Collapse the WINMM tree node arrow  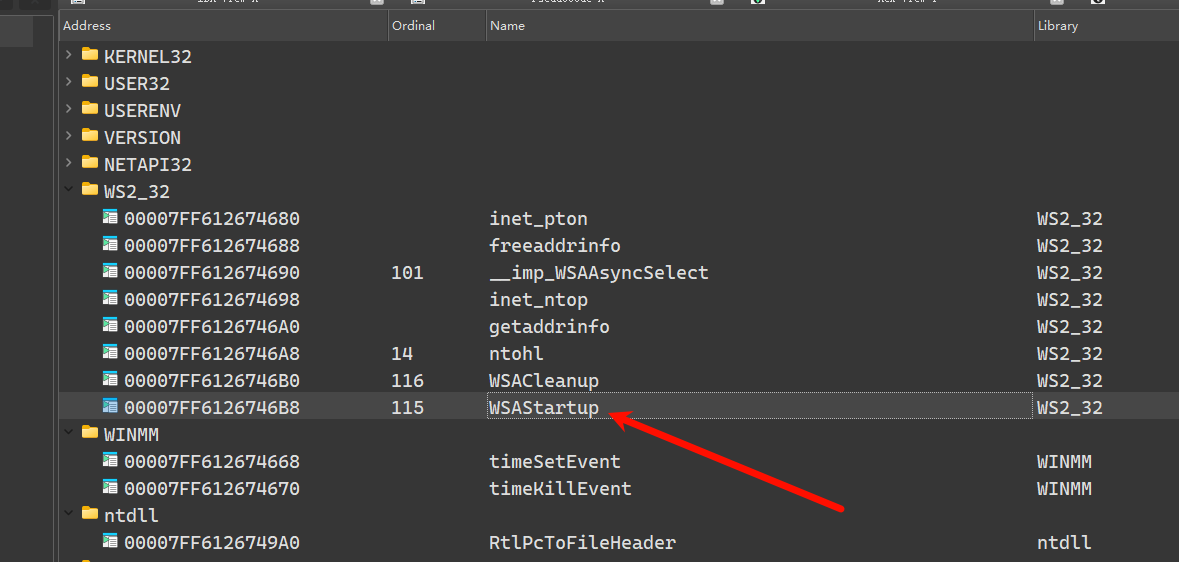pyautogui.click(x=69, y=434)
